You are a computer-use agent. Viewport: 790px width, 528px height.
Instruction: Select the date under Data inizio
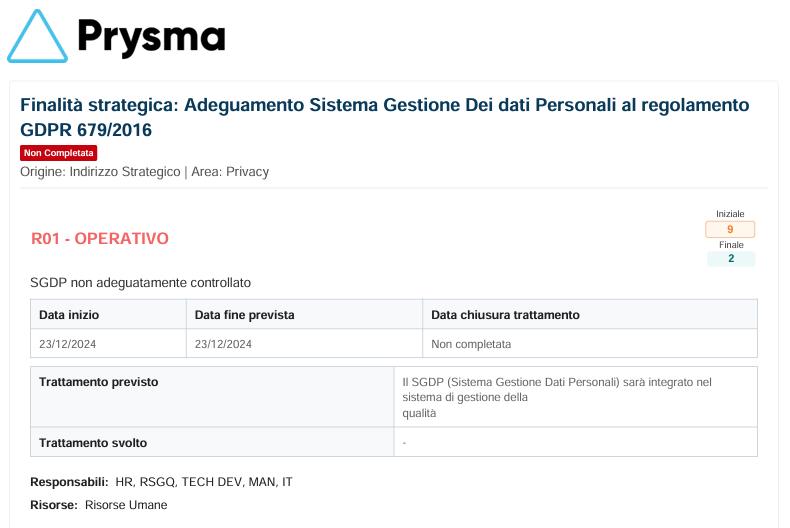[68, 344]
